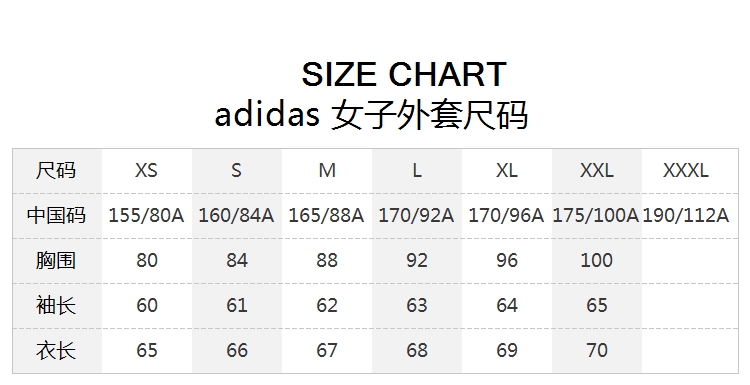Select the XS size column header
Viewport: 750px width, 385px height.
pos(146,170)
